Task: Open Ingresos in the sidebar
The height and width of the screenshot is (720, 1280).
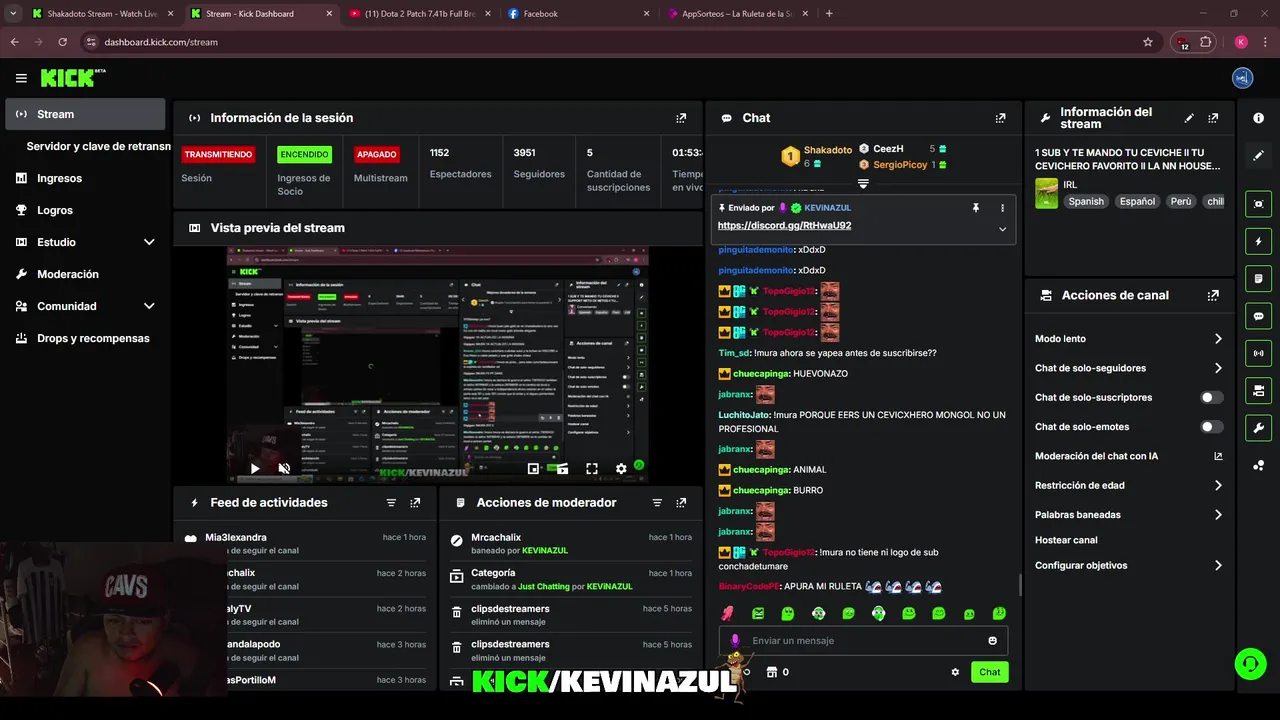Action: pos(85,178)
